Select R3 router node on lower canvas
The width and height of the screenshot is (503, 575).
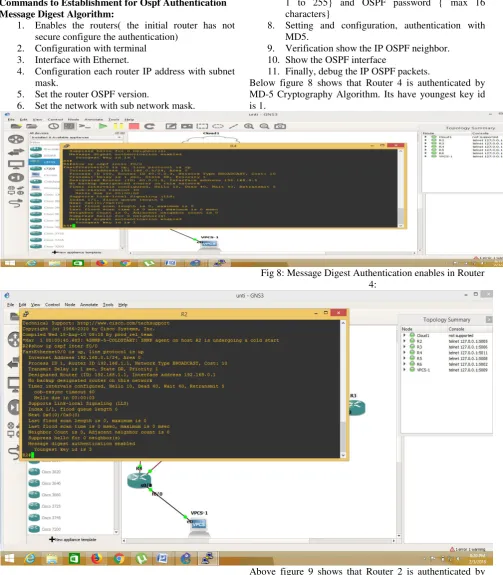point(356,407)
